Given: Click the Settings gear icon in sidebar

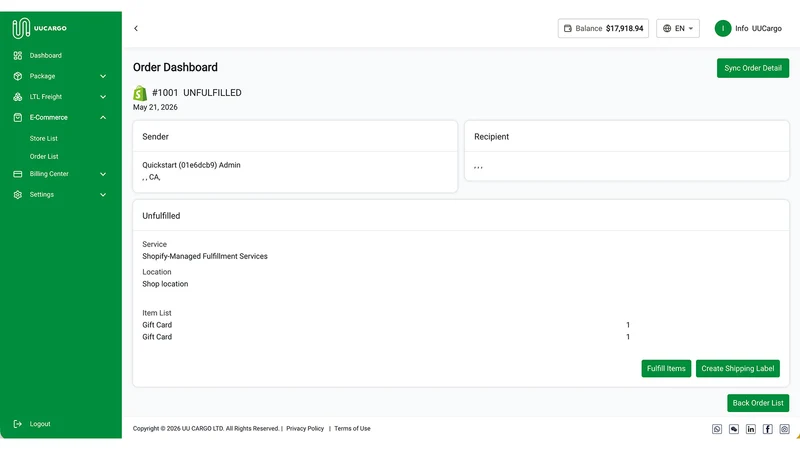Looking at the screenshot, I should click(18, 194).
